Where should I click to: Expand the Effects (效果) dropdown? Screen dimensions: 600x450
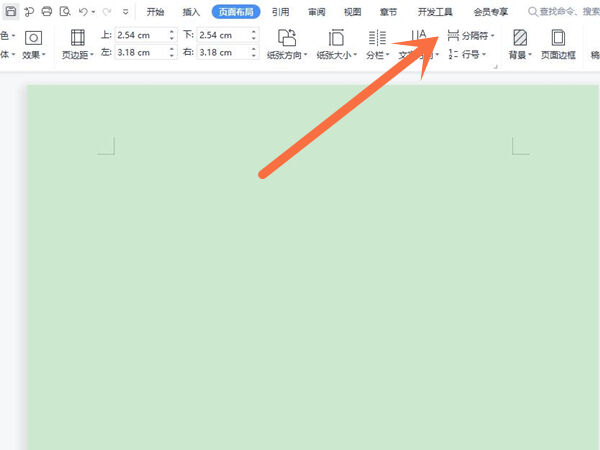tap(33, 55)
